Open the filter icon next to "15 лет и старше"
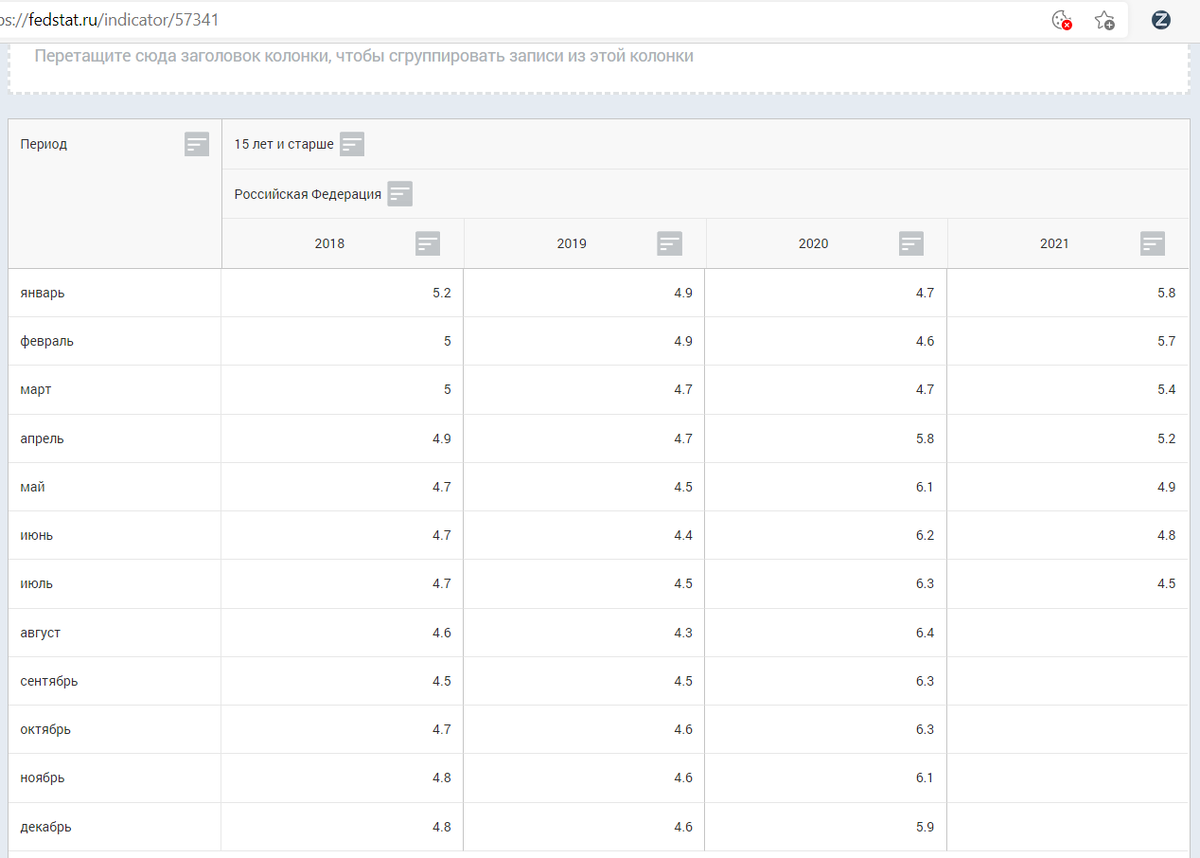This screenshot has width=1200, height=858. pyautogui.click(x=352, y=143)
